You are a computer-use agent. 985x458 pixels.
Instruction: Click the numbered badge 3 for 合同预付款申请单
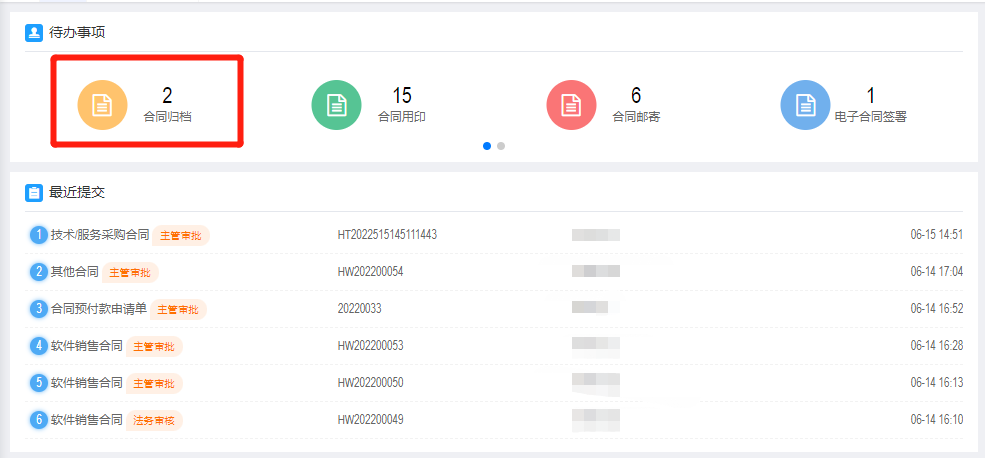click(x=39, y=309)
